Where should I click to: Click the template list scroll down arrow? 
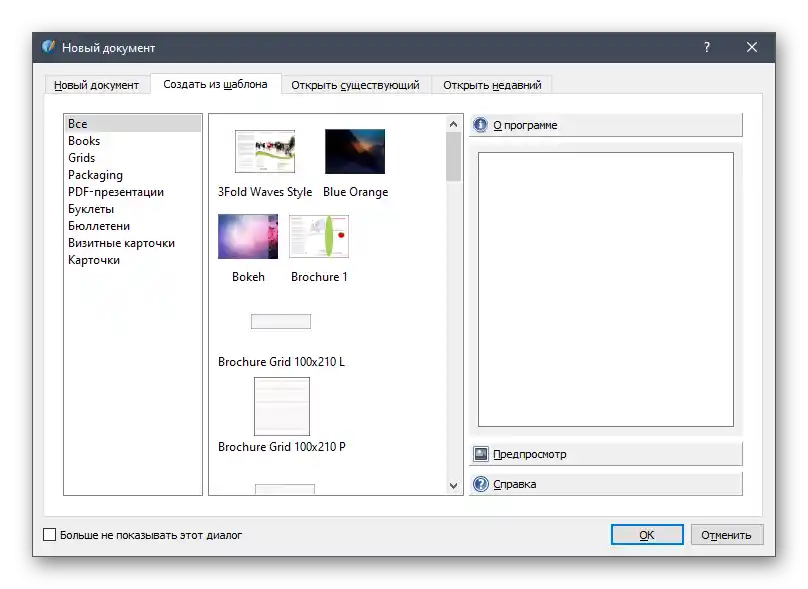pos(453,485)
